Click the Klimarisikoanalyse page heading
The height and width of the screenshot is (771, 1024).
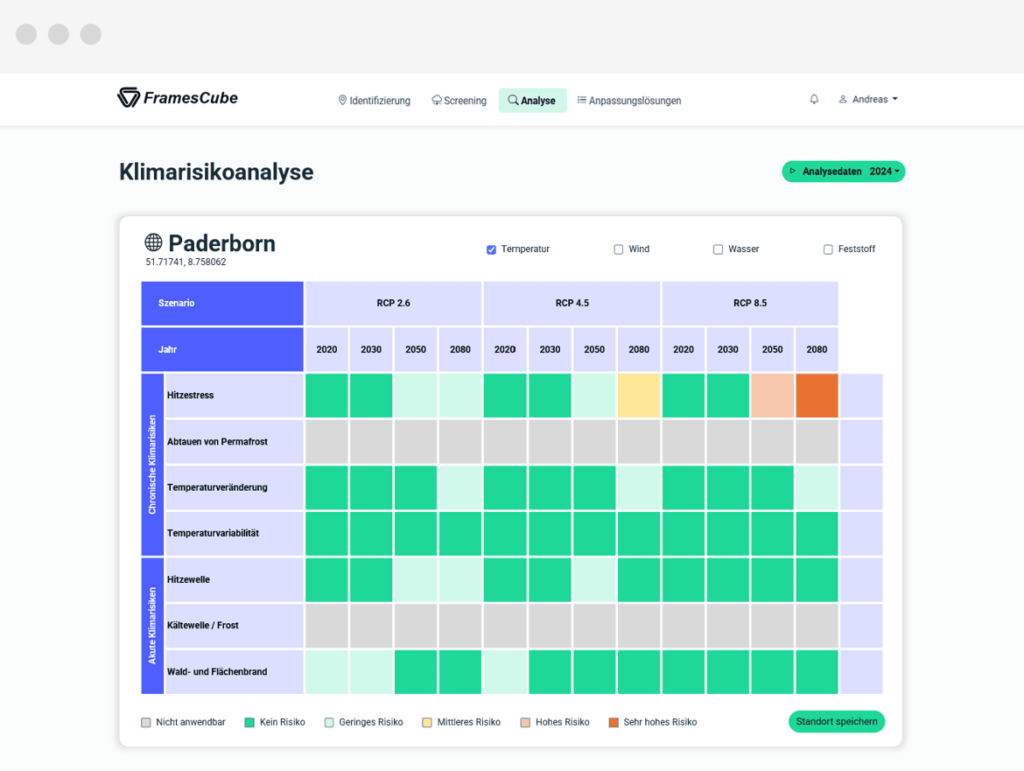pyautogui.click(x=216, y=172)
